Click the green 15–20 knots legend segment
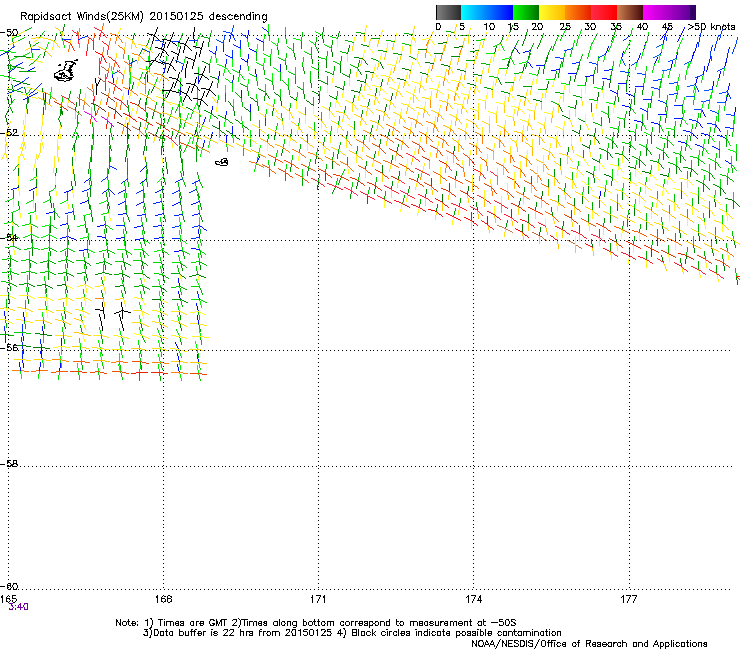The width and height of the screenshot is (740, 650). [526, 12]
